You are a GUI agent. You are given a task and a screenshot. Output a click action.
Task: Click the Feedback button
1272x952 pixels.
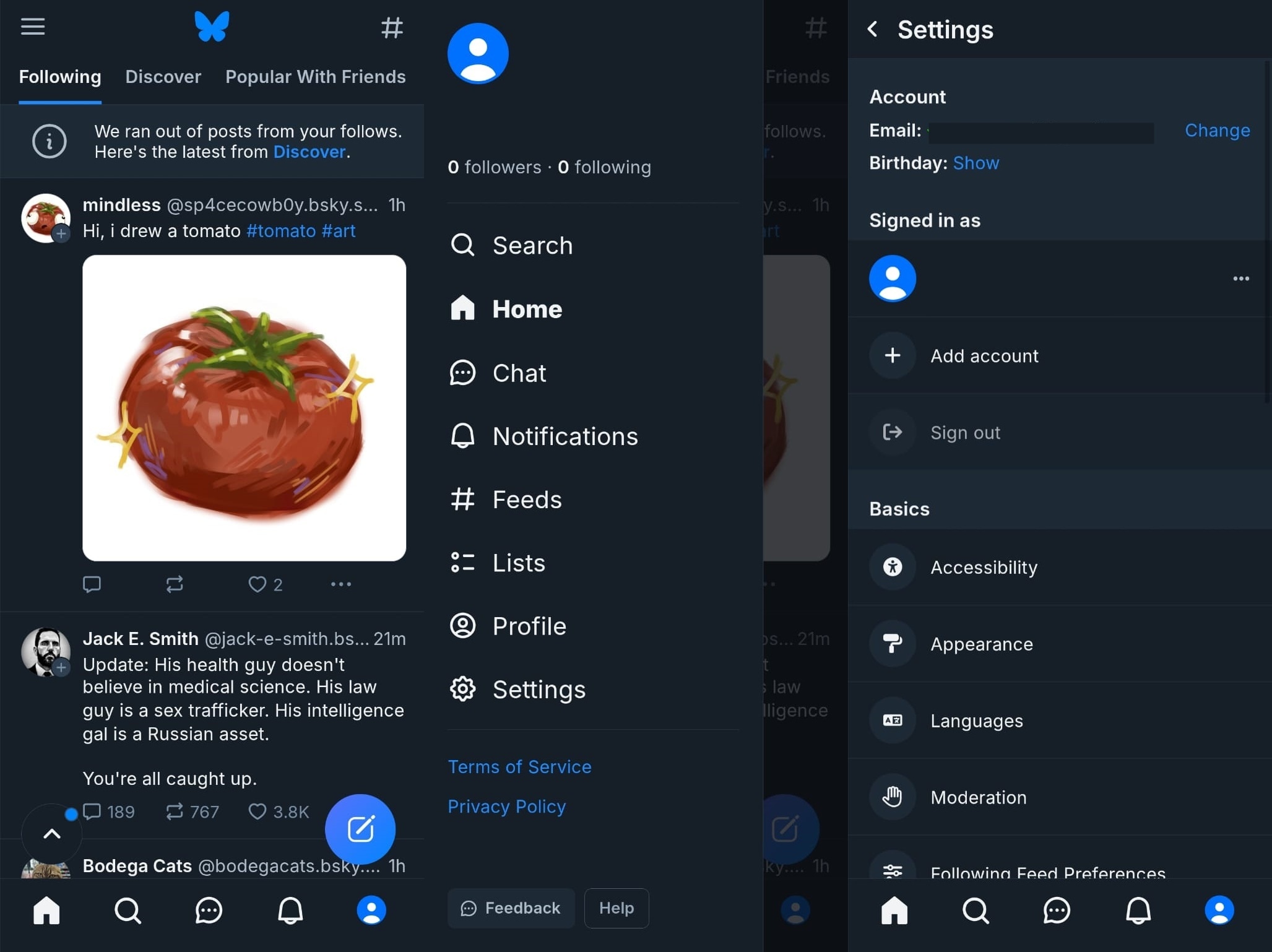tap(511, 908)
